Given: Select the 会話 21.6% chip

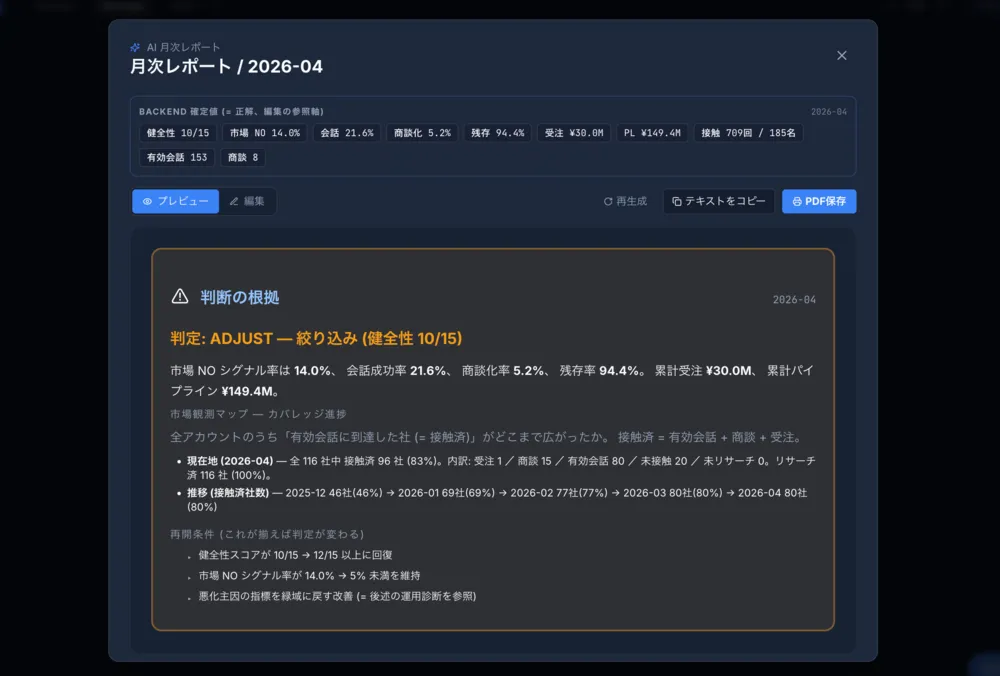Looking at the screenshot, I should pyautogui.click(x=347, y=133).
